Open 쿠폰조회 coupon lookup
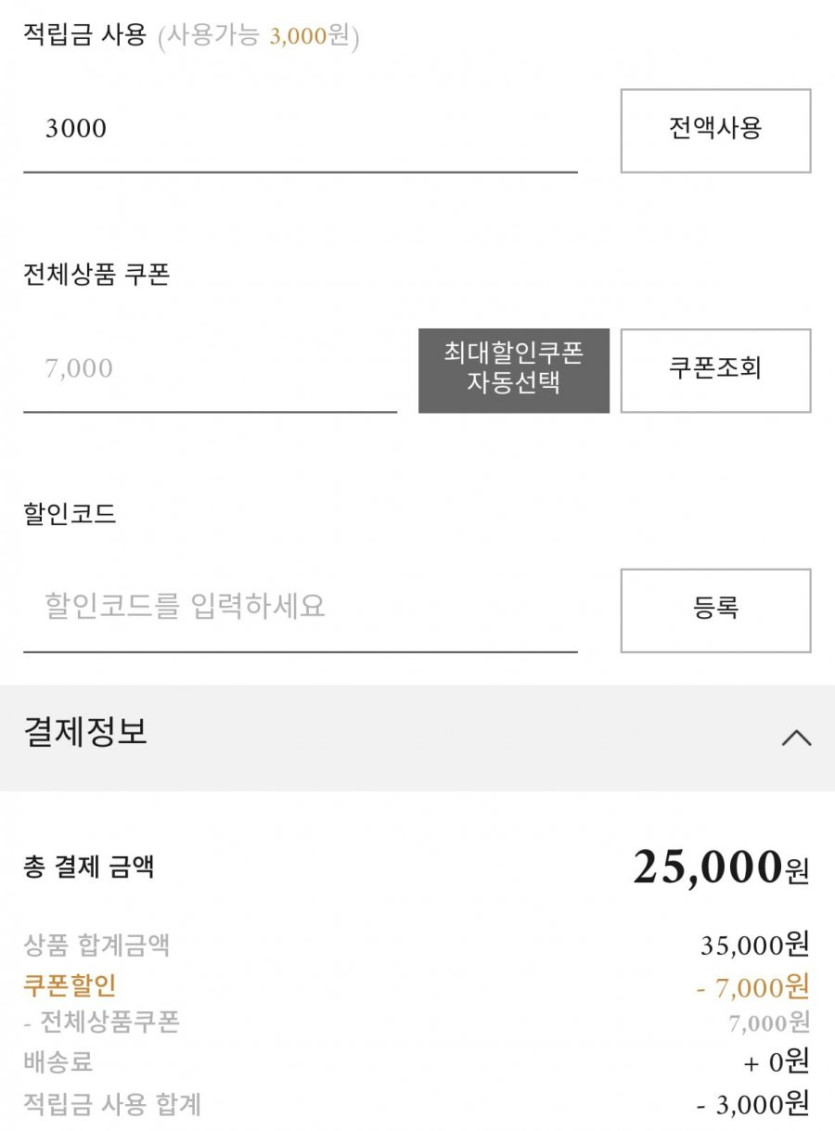835x1131 pixels. 715,369
